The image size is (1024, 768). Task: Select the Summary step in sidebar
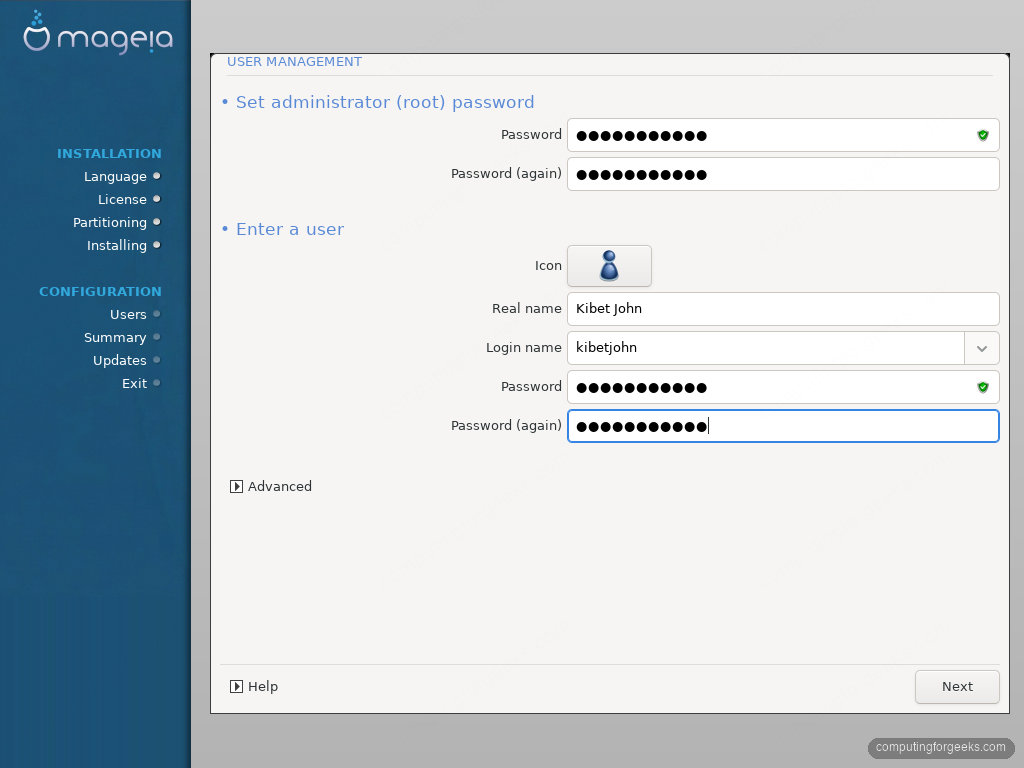click(122, 337)
